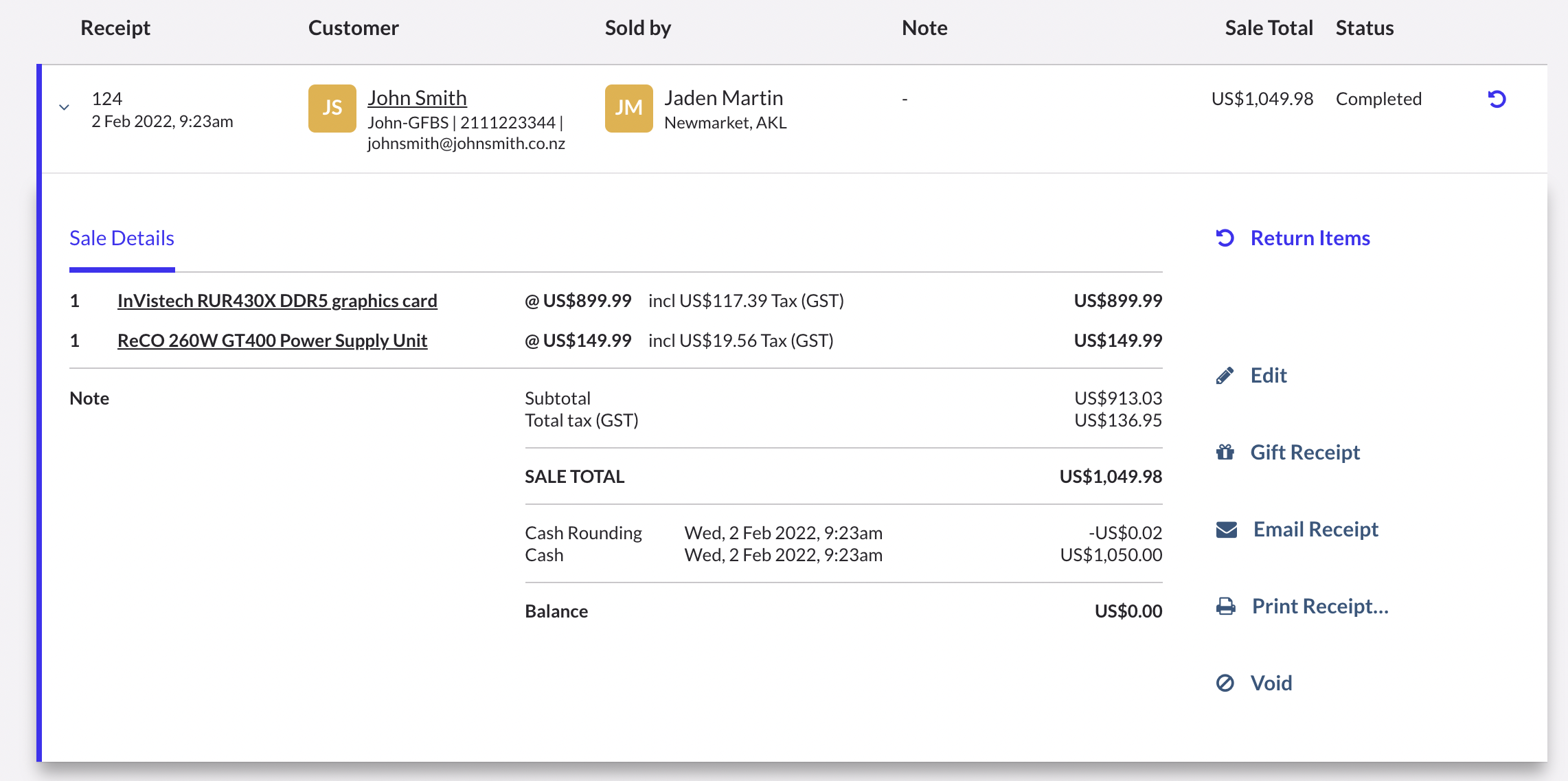Click the Void circle-slash icon
The image size is (1568, 781).
1225,683
